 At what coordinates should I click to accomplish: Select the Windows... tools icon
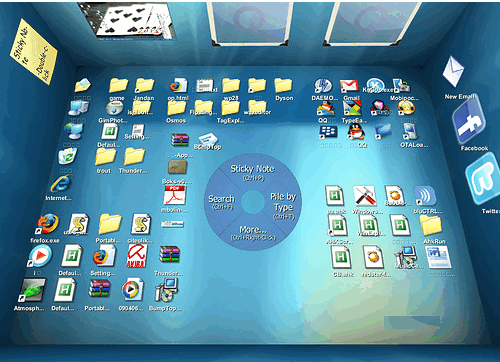coord(365,196)
